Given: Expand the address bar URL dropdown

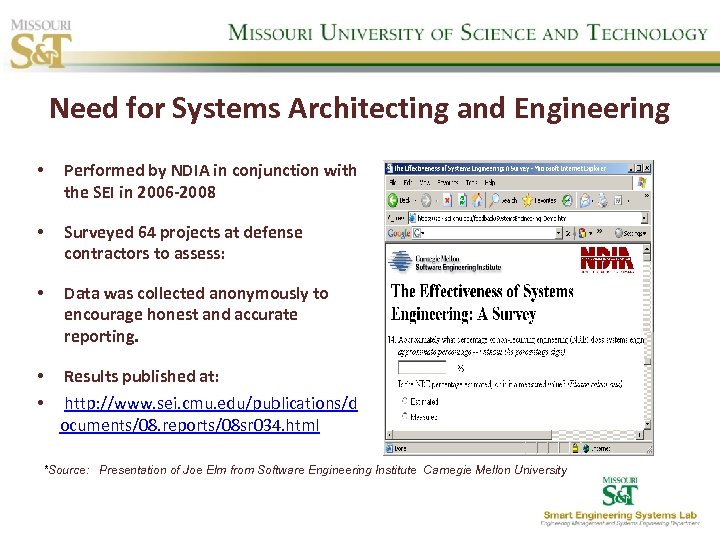Looking at the screenshot, I should point(645,219).
